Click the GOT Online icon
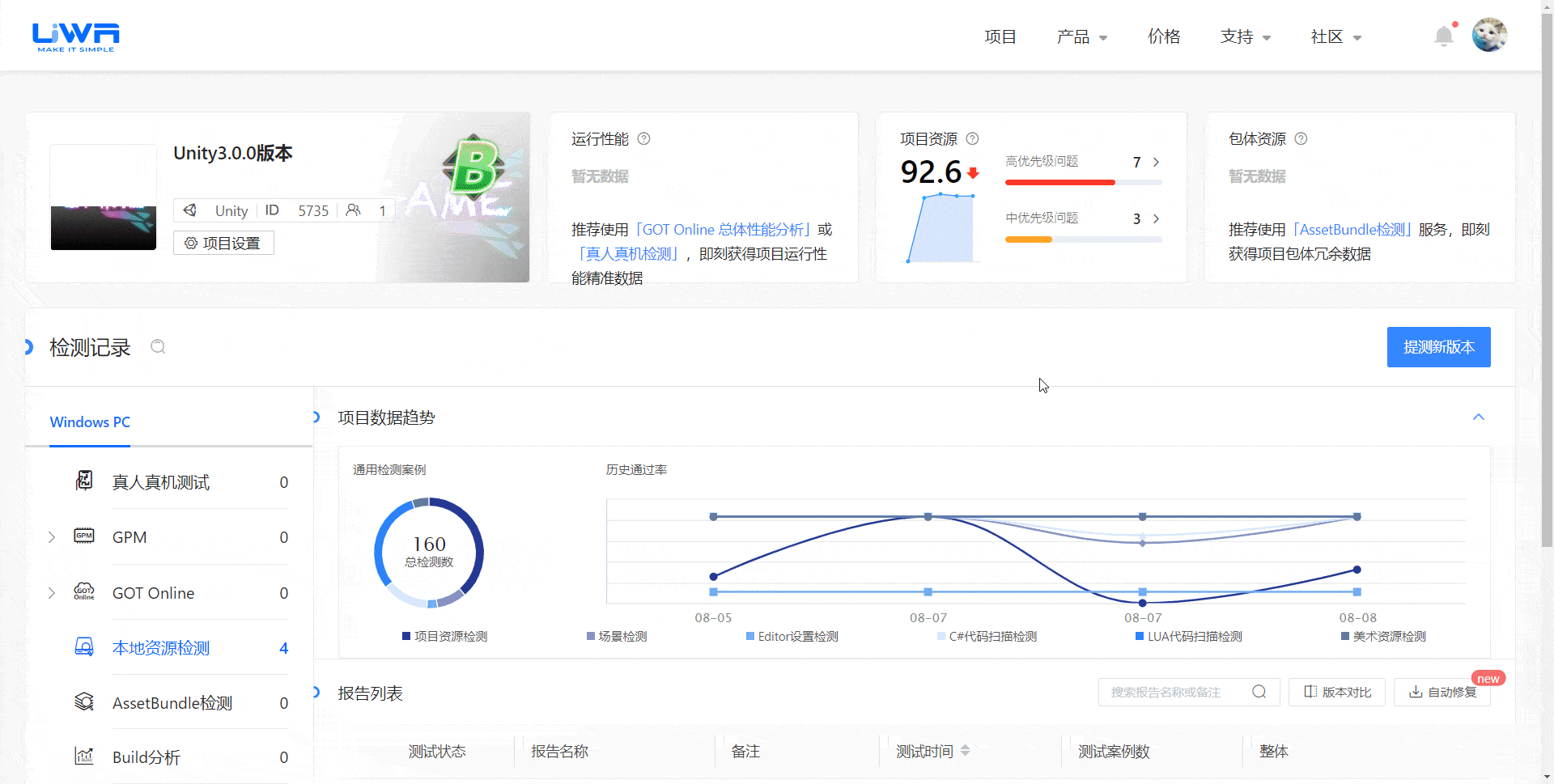Image resolution: width=1554 pixels, height=784 pixels. point(84,591)
